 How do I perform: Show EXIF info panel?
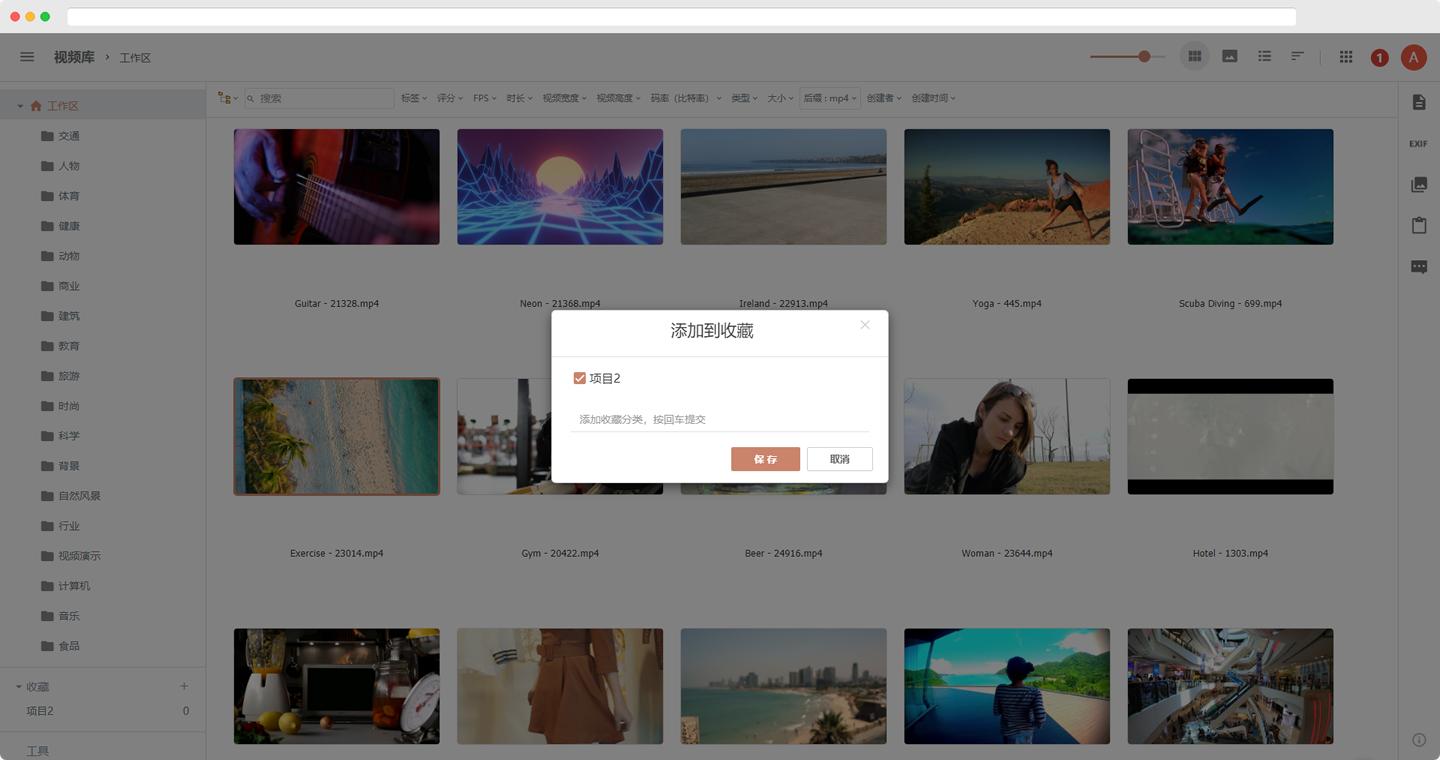coord(1418,143)
